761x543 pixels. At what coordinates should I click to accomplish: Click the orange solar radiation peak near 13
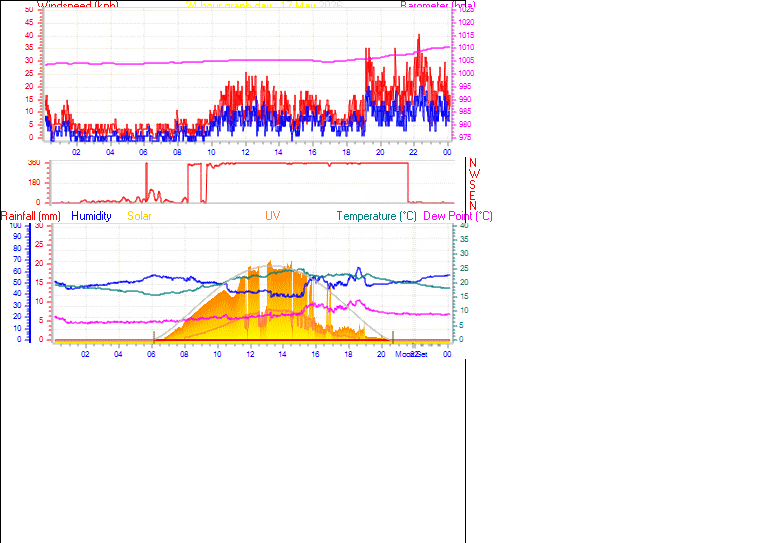point(270,263)
